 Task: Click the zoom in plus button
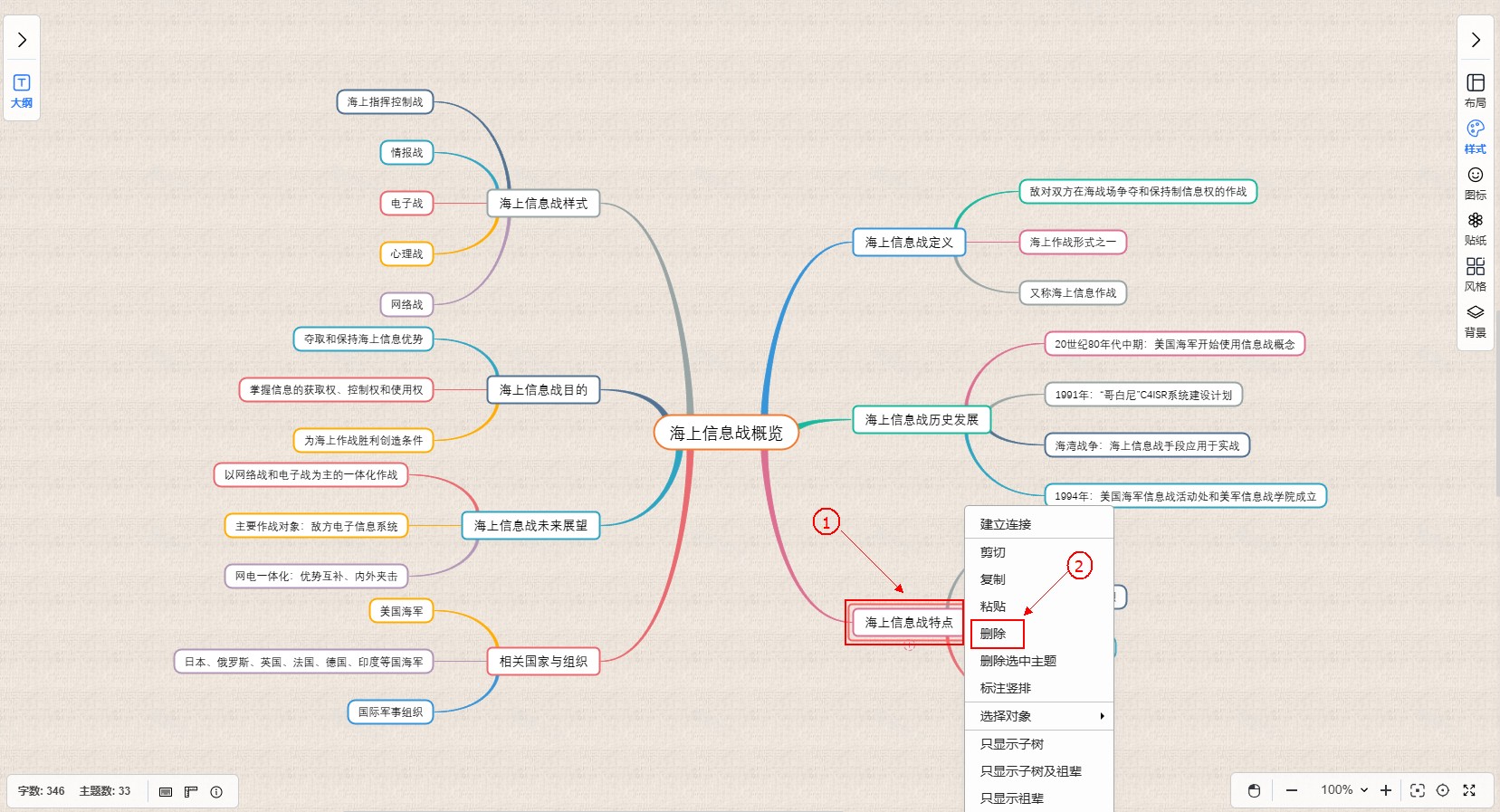1385,790
